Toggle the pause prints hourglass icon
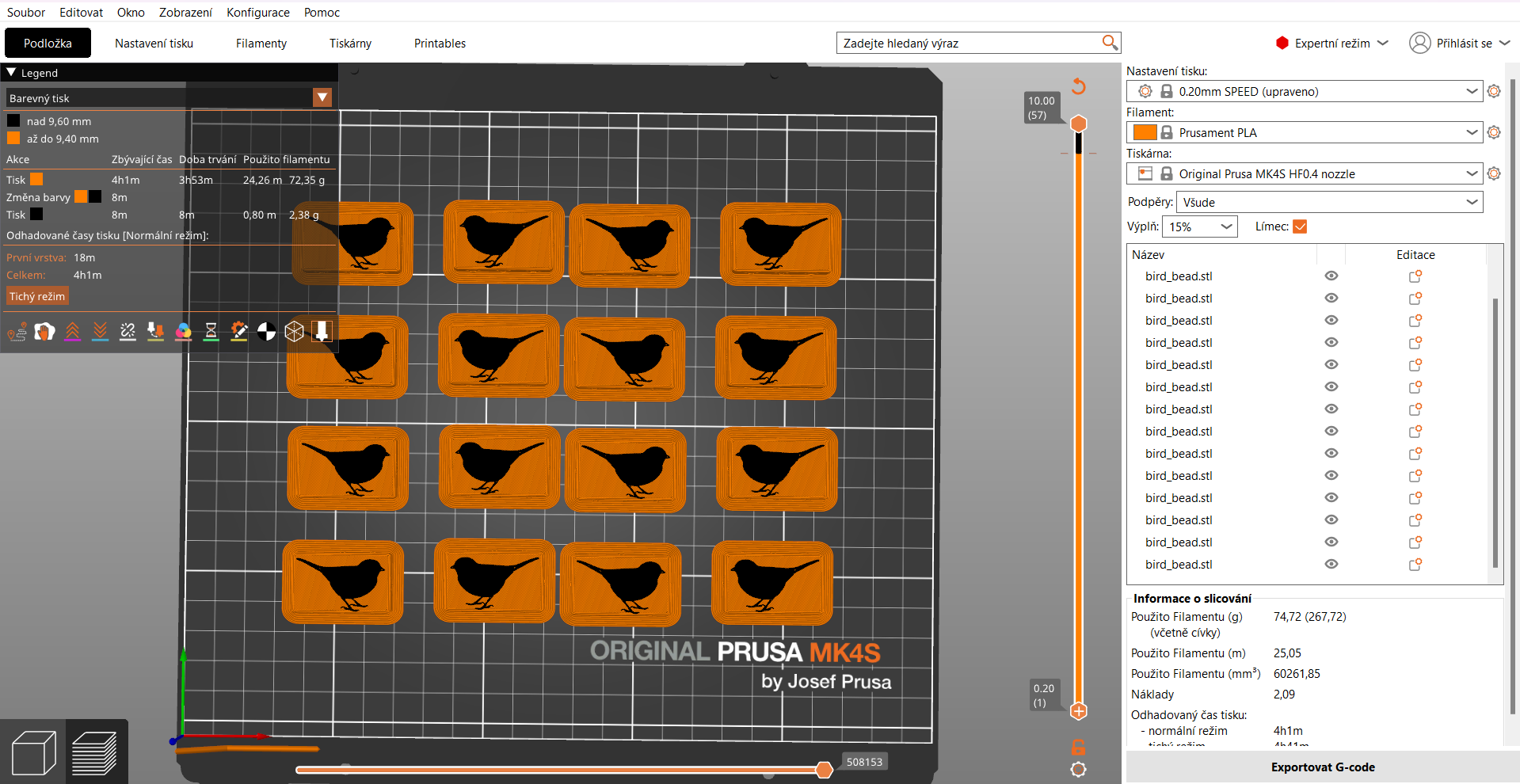This screenshot has height=784, width=1520. point(211,331)
